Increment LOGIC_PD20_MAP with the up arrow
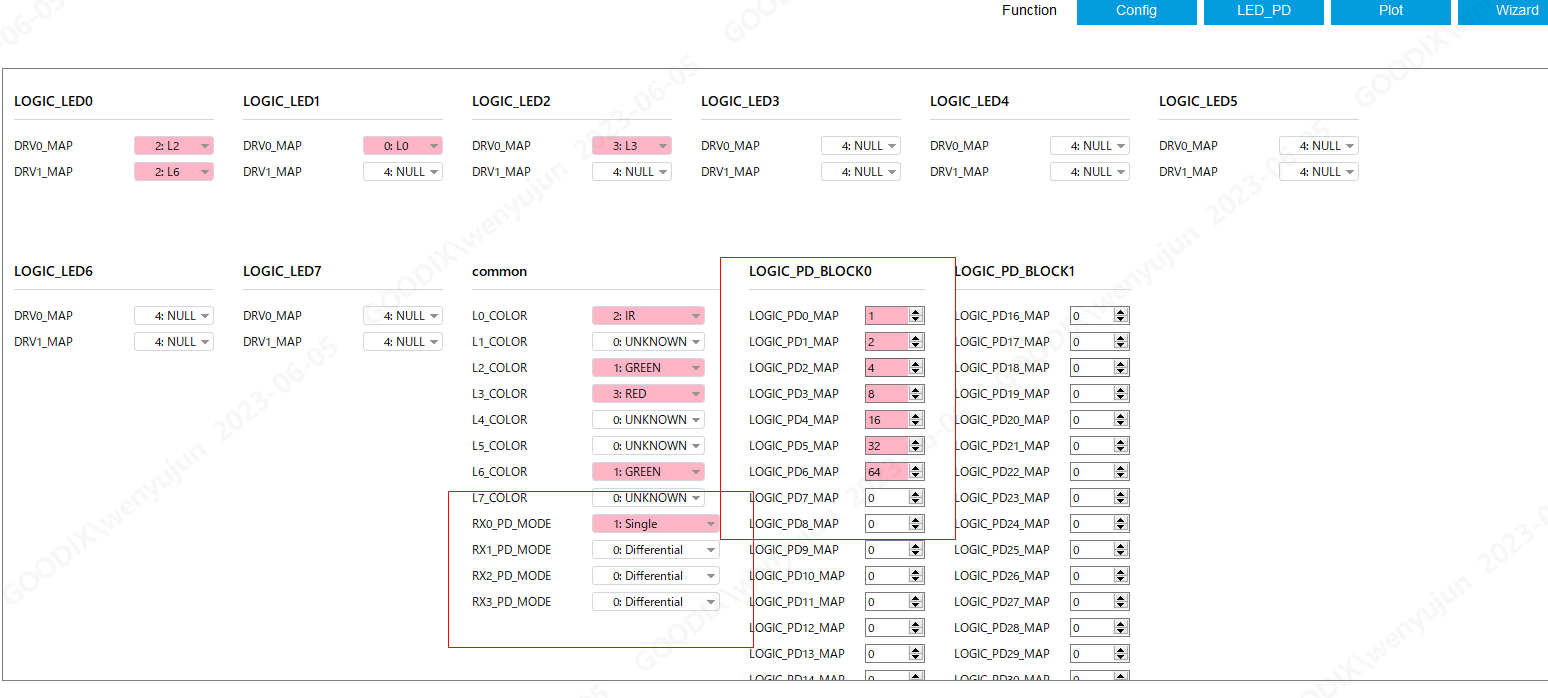1548x698 pixels. coord(1121,416)
